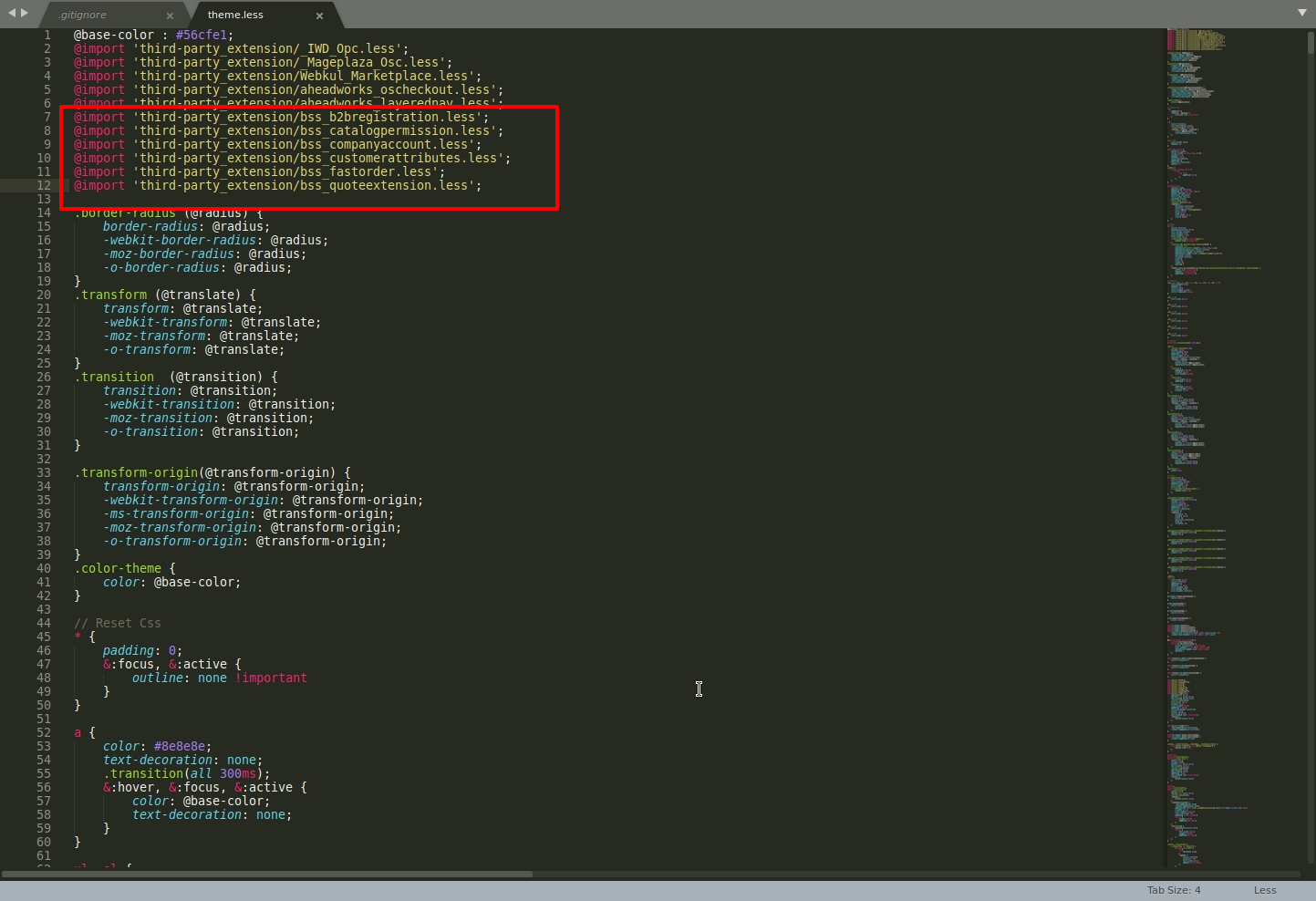1316x901 pixels.
Task: Click the bss_catalogpermission.less import line
Action: (x=288, y=130)
